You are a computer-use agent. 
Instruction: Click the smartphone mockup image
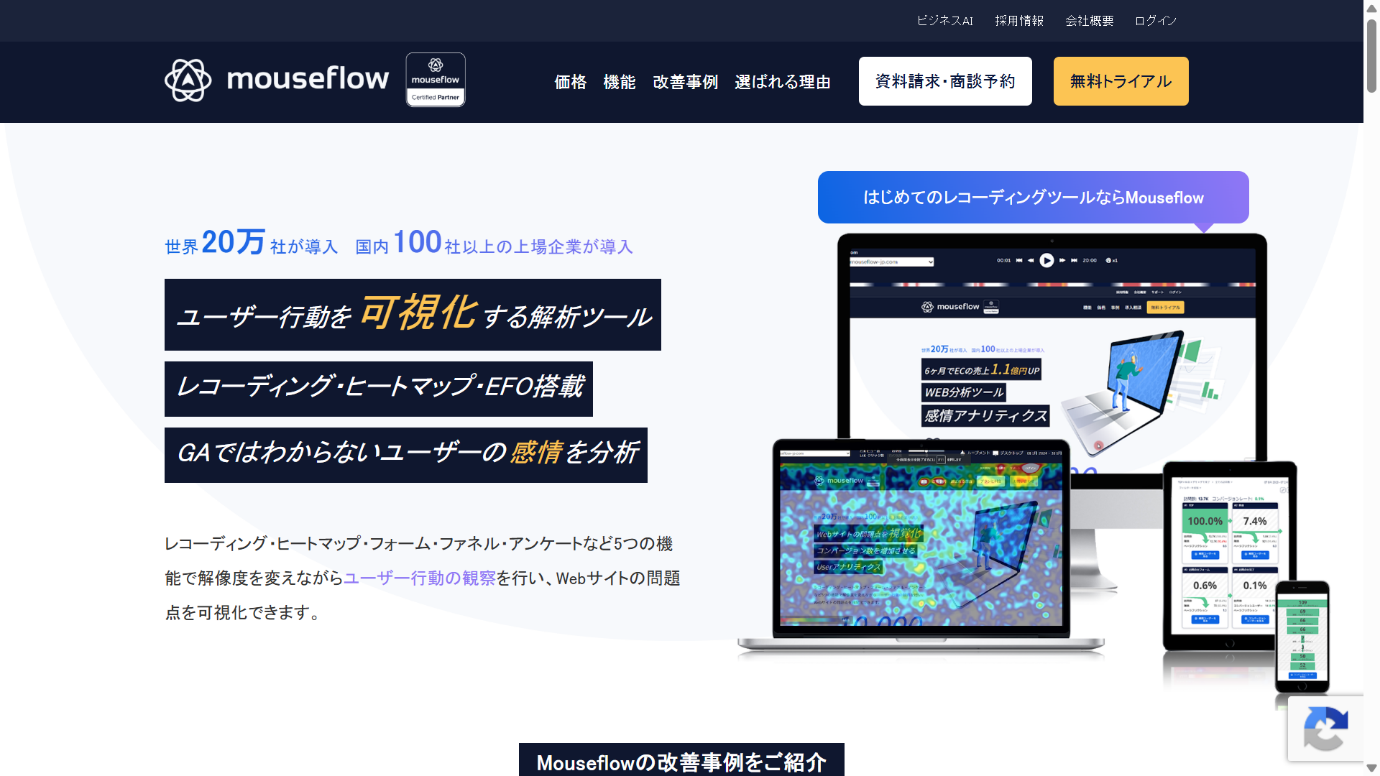coord(1302,636)
